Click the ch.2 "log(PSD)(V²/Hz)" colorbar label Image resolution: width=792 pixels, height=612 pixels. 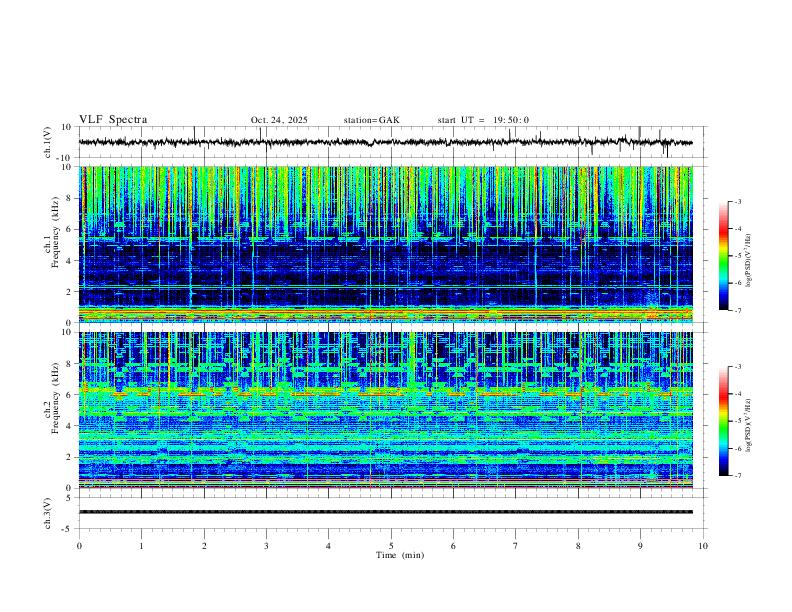click(749, 425)
